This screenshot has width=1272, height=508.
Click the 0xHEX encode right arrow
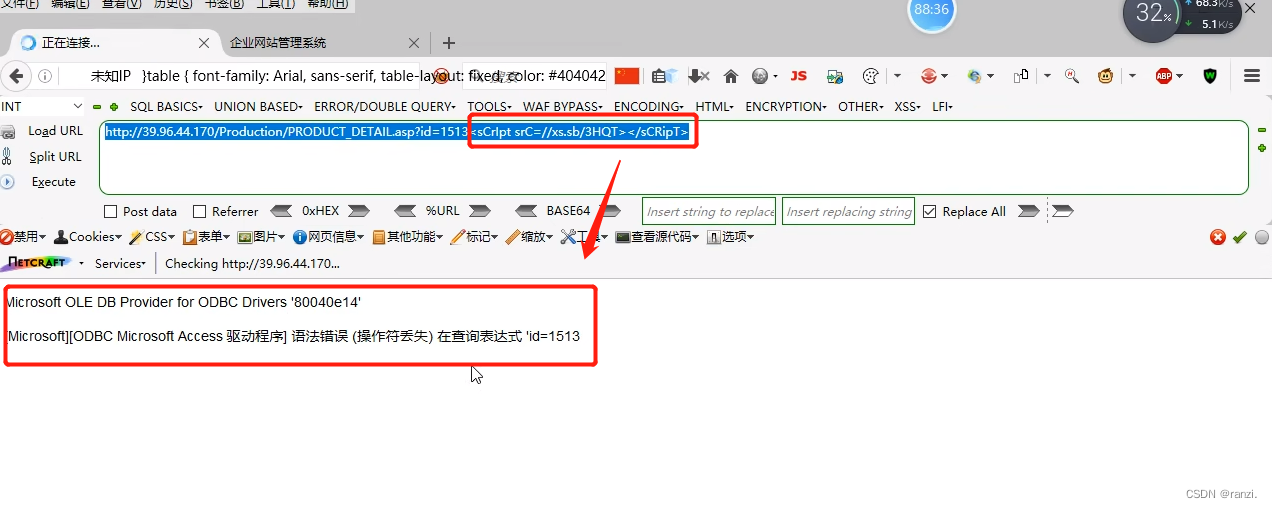click(x=358, y=211)
